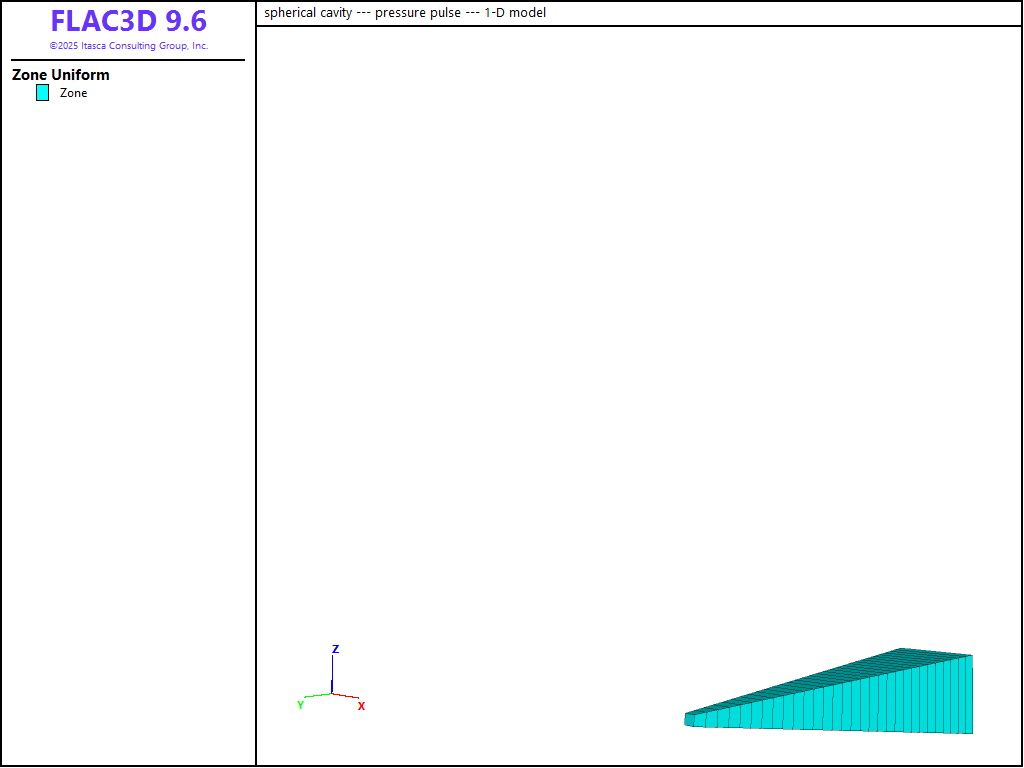Click the FLAC3D 9.6 logo
1024x768 pixels.
pyautogui.click(x=128, y=22)
